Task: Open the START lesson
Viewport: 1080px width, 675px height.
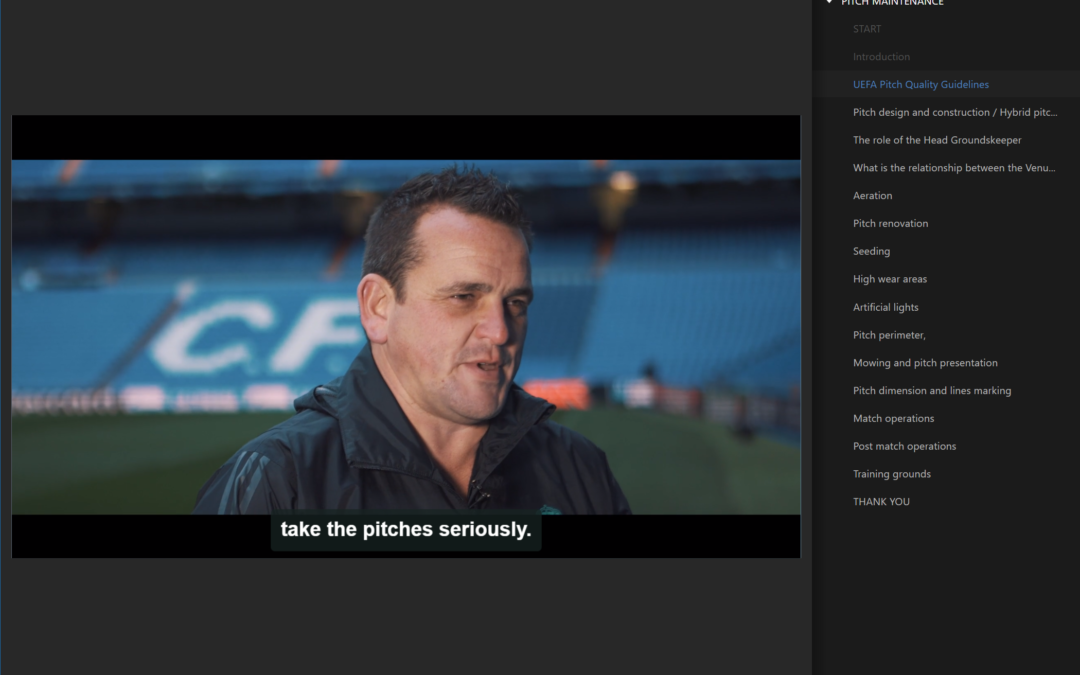Action: tap(867, 29)
